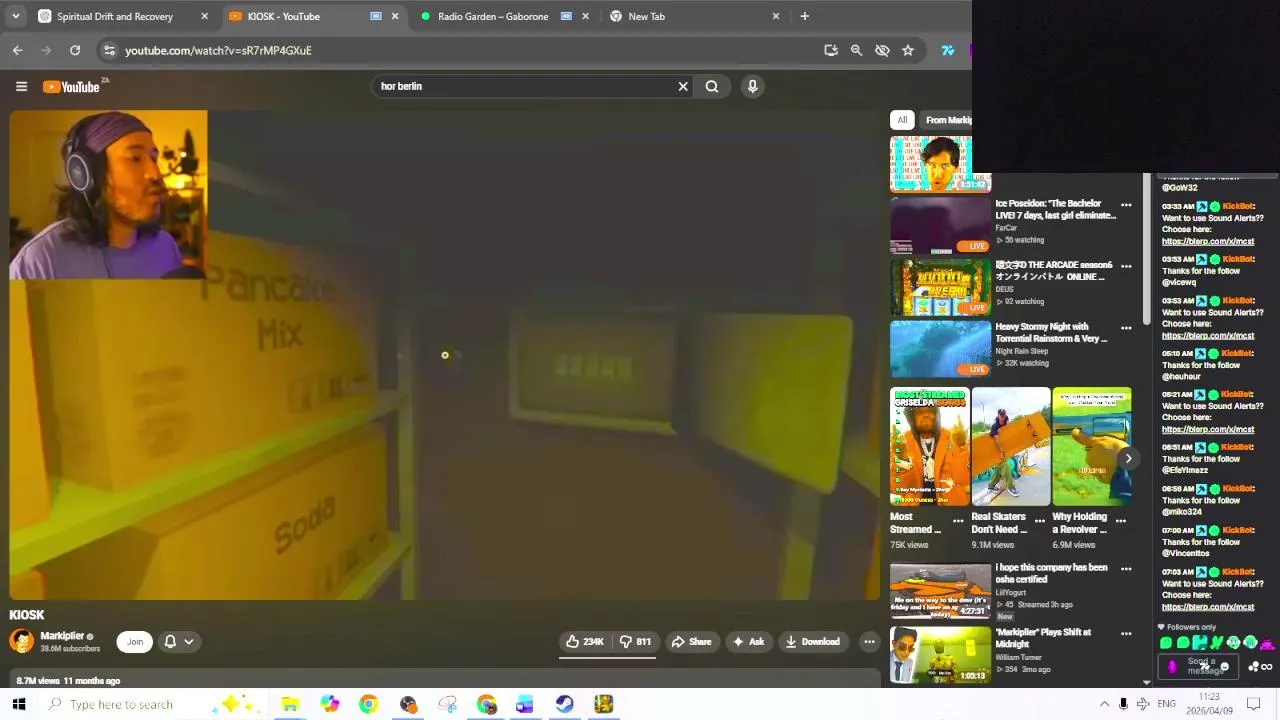Open THE ARCADE season6 thumbnail
1280x720 pixels.
(940, 287)
